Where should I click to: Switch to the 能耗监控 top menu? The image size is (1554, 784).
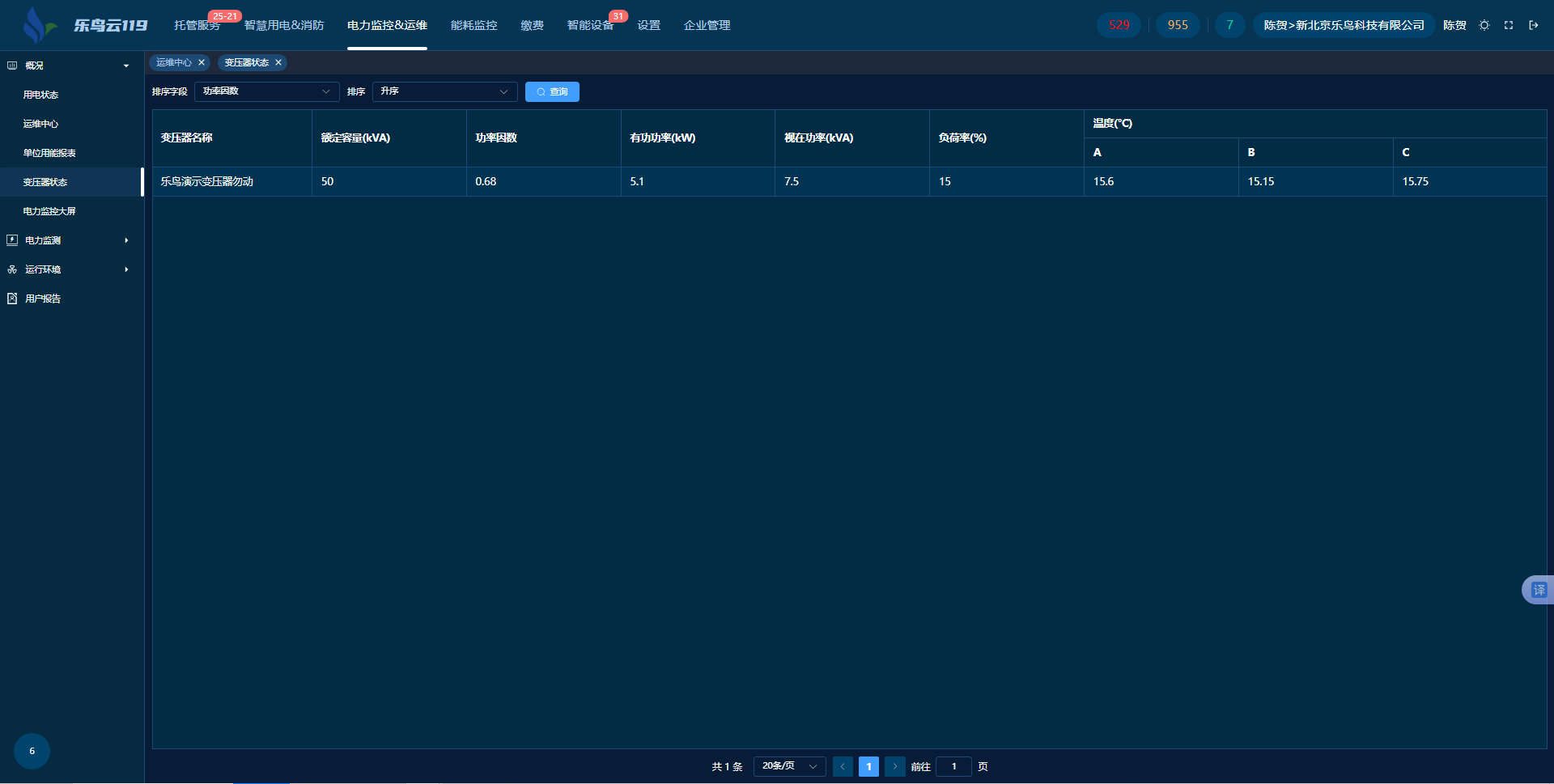[473, 25]
